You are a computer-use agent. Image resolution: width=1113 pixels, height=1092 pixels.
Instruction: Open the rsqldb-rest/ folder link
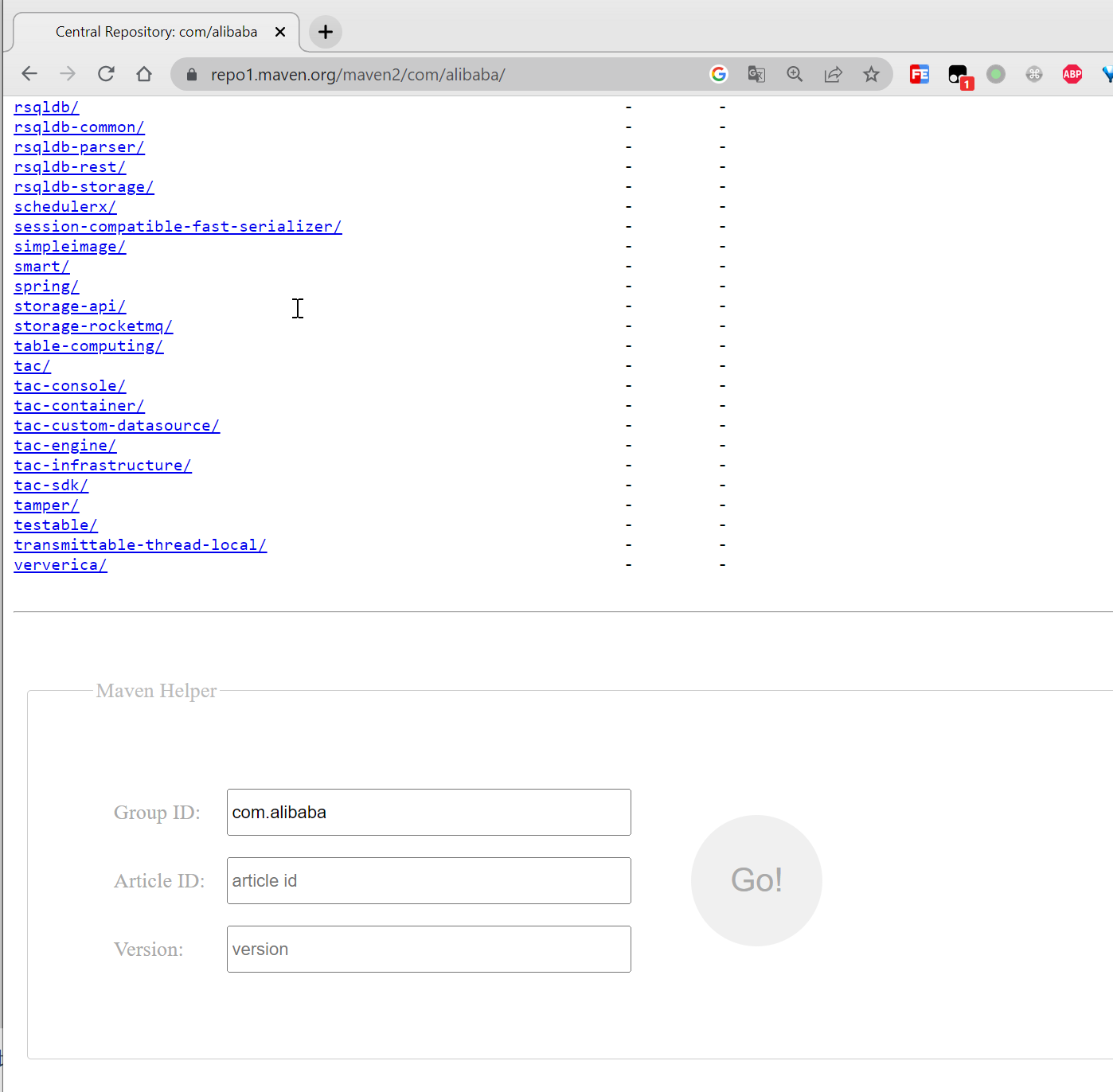[70, 167]
